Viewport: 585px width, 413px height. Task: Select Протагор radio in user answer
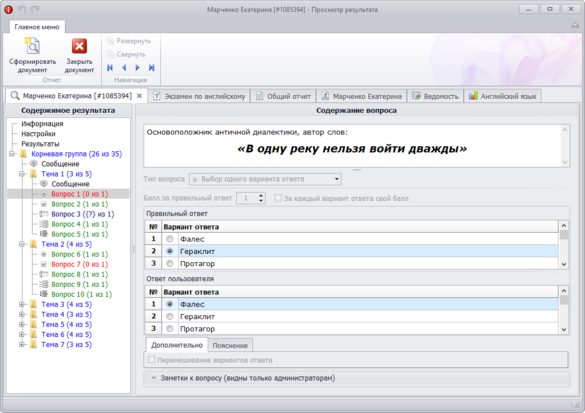(170, 329)
